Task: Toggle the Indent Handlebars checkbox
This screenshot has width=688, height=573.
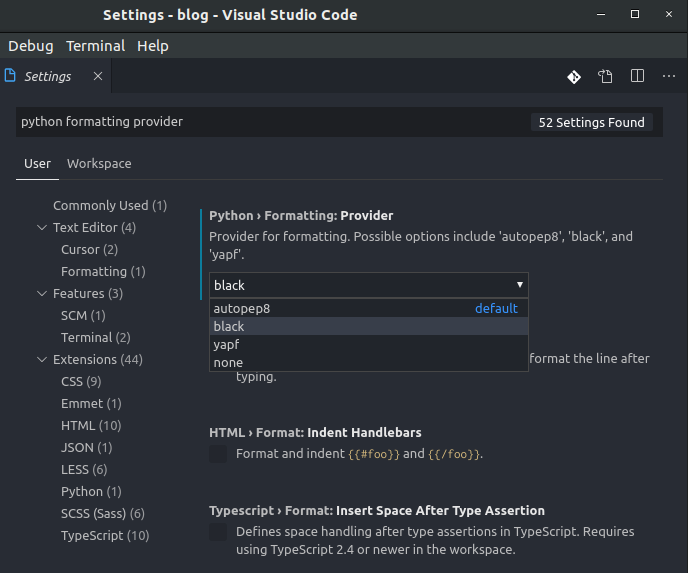Action: (x=218, y=454)
